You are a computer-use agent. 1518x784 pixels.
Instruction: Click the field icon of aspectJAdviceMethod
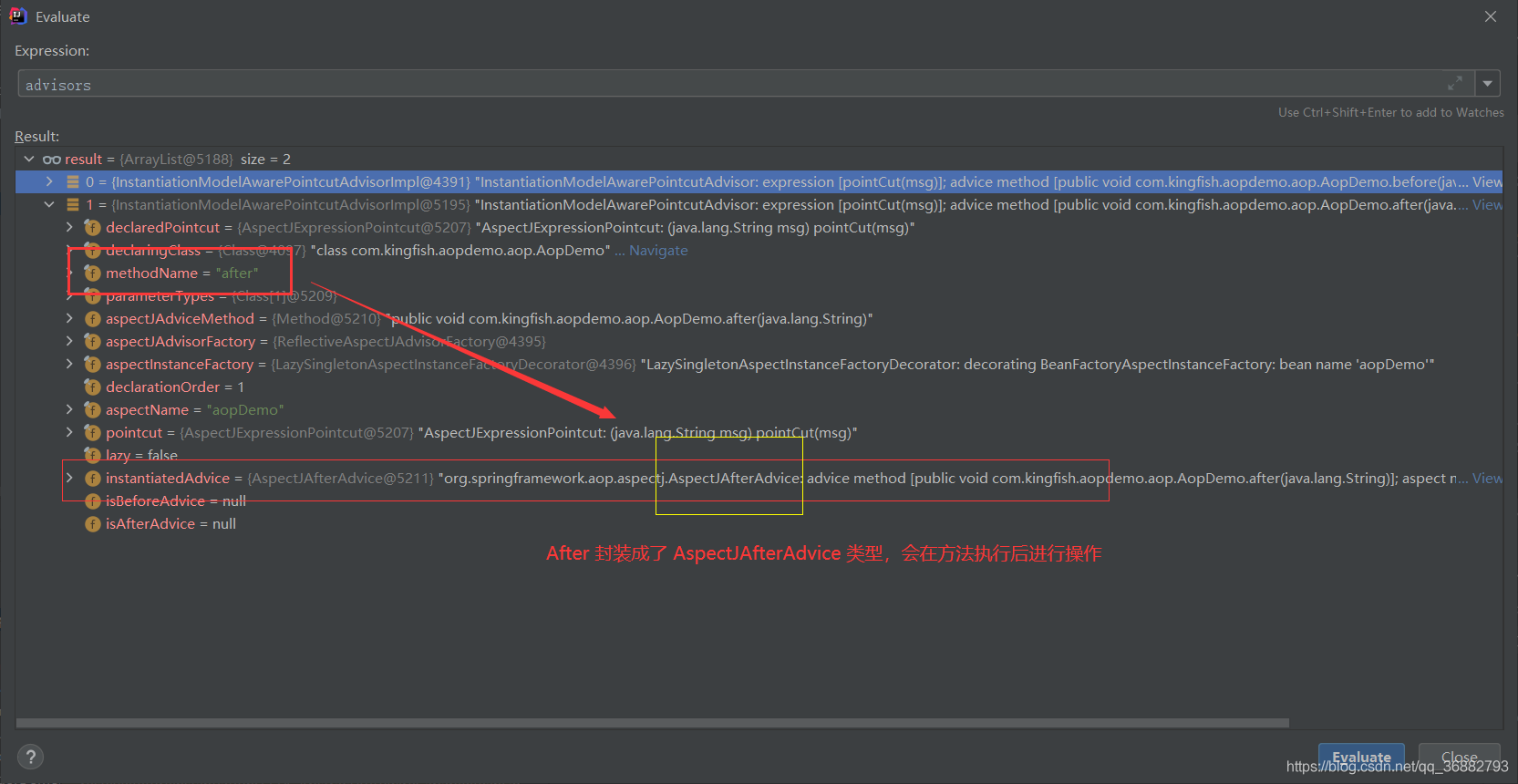pos(92,318)
